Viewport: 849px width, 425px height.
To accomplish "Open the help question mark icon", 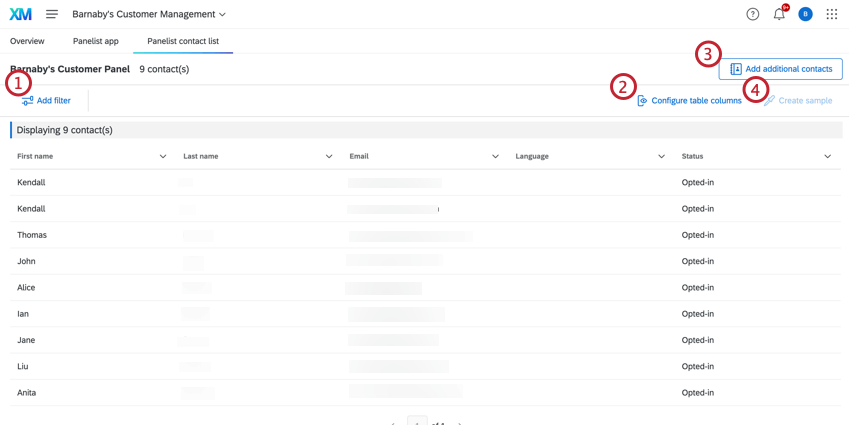I will (753, 15).
